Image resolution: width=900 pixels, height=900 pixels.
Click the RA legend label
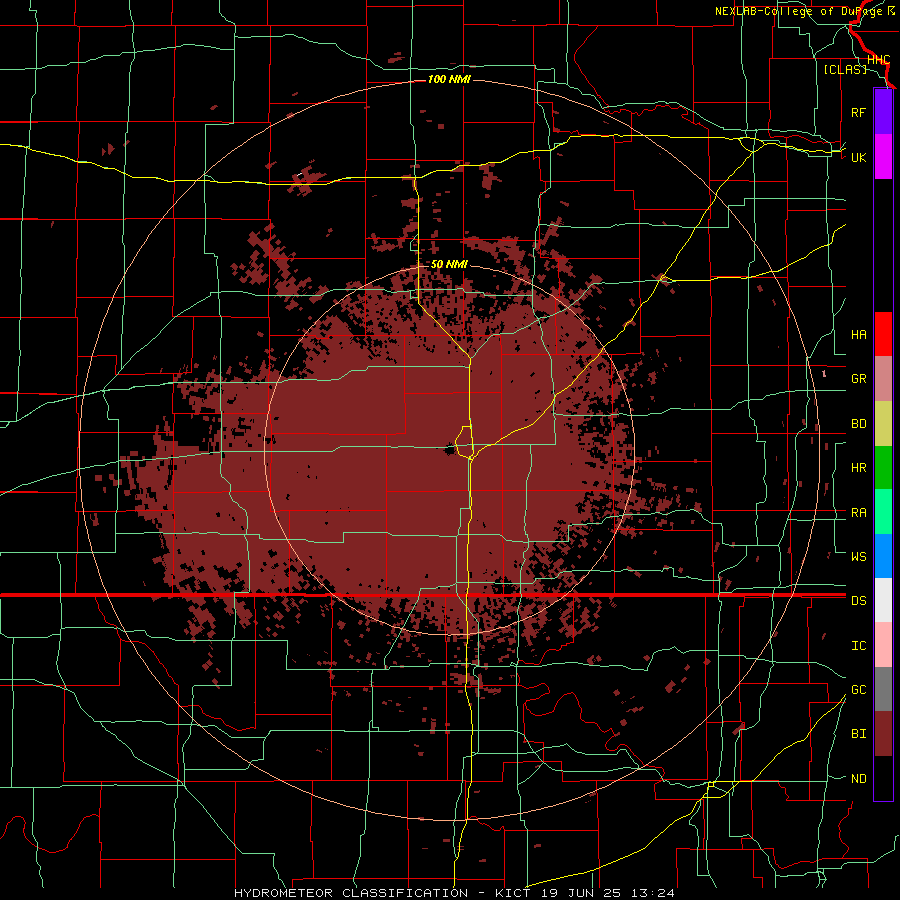pyautogui.click(x=858, y=513)
